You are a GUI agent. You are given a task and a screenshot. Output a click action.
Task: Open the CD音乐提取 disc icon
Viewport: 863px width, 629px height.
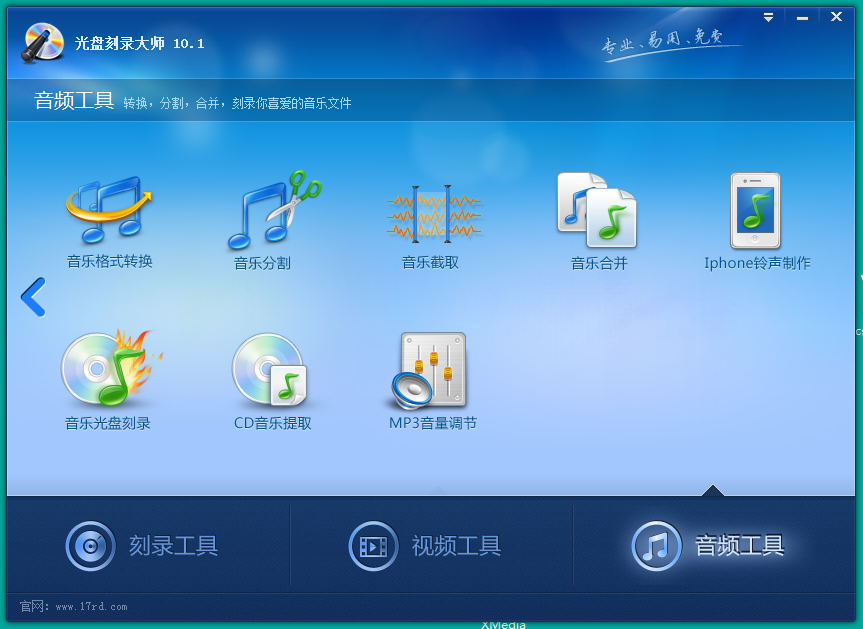pyautogui.click(x=270, y=370)
